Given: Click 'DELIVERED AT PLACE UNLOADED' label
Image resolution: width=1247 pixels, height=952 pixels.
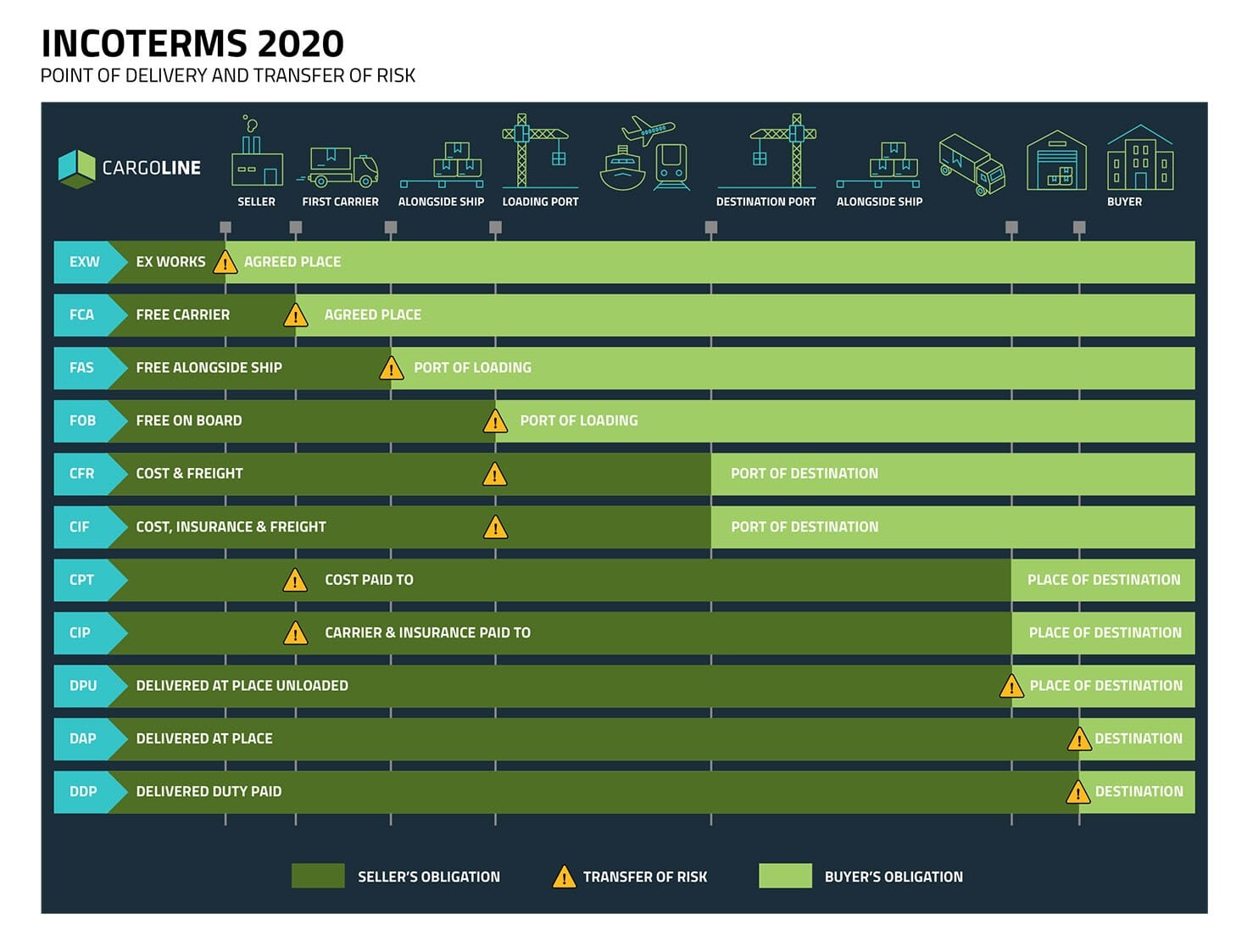Looking at the screenshot, I should pos(242,686).
